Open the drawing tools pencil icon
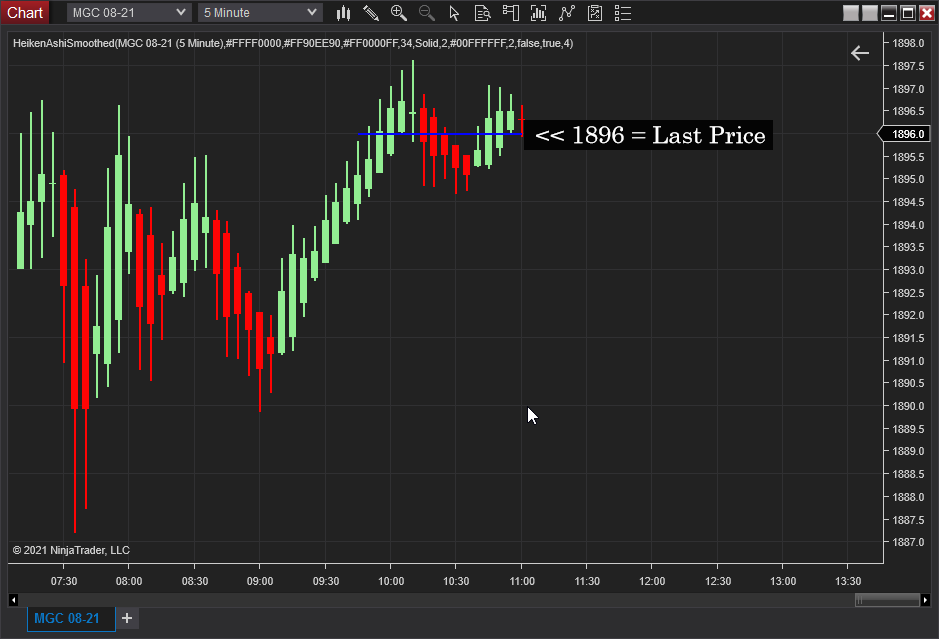 (x=370, y=13)
